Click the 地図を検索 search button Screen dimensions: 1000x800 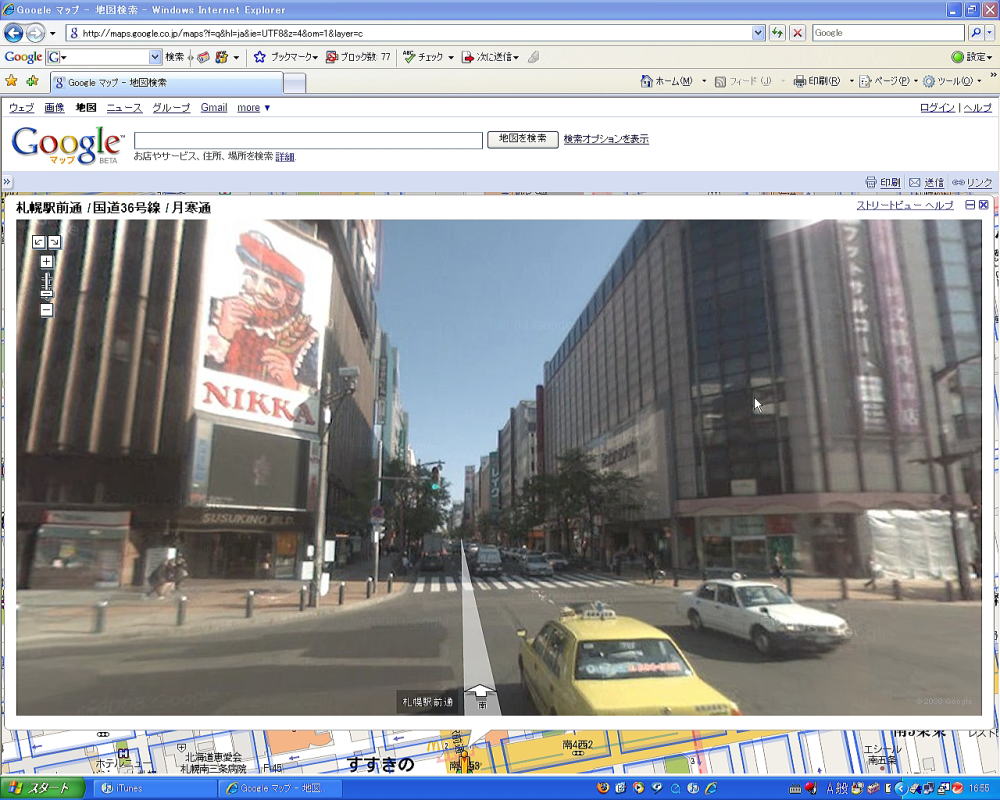[x=522, y=139]
